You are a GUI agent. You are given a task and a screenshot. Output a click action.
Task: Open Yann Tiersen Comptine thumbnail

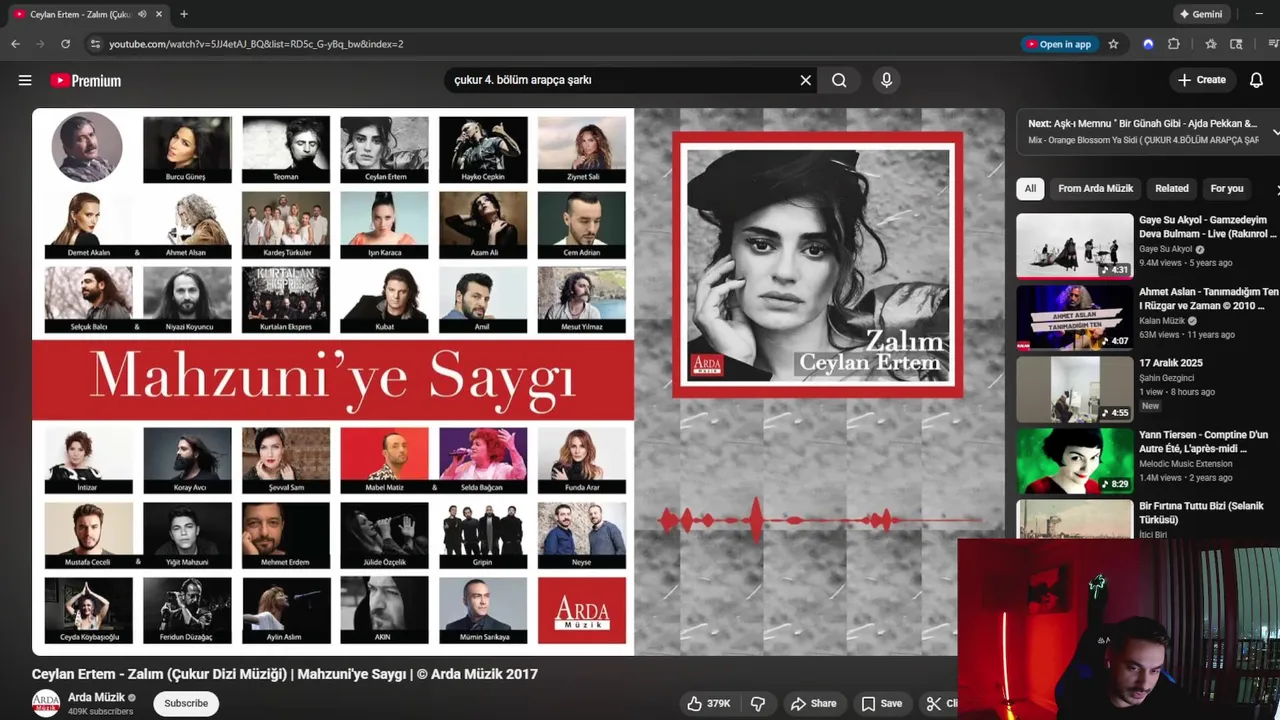1075,461
